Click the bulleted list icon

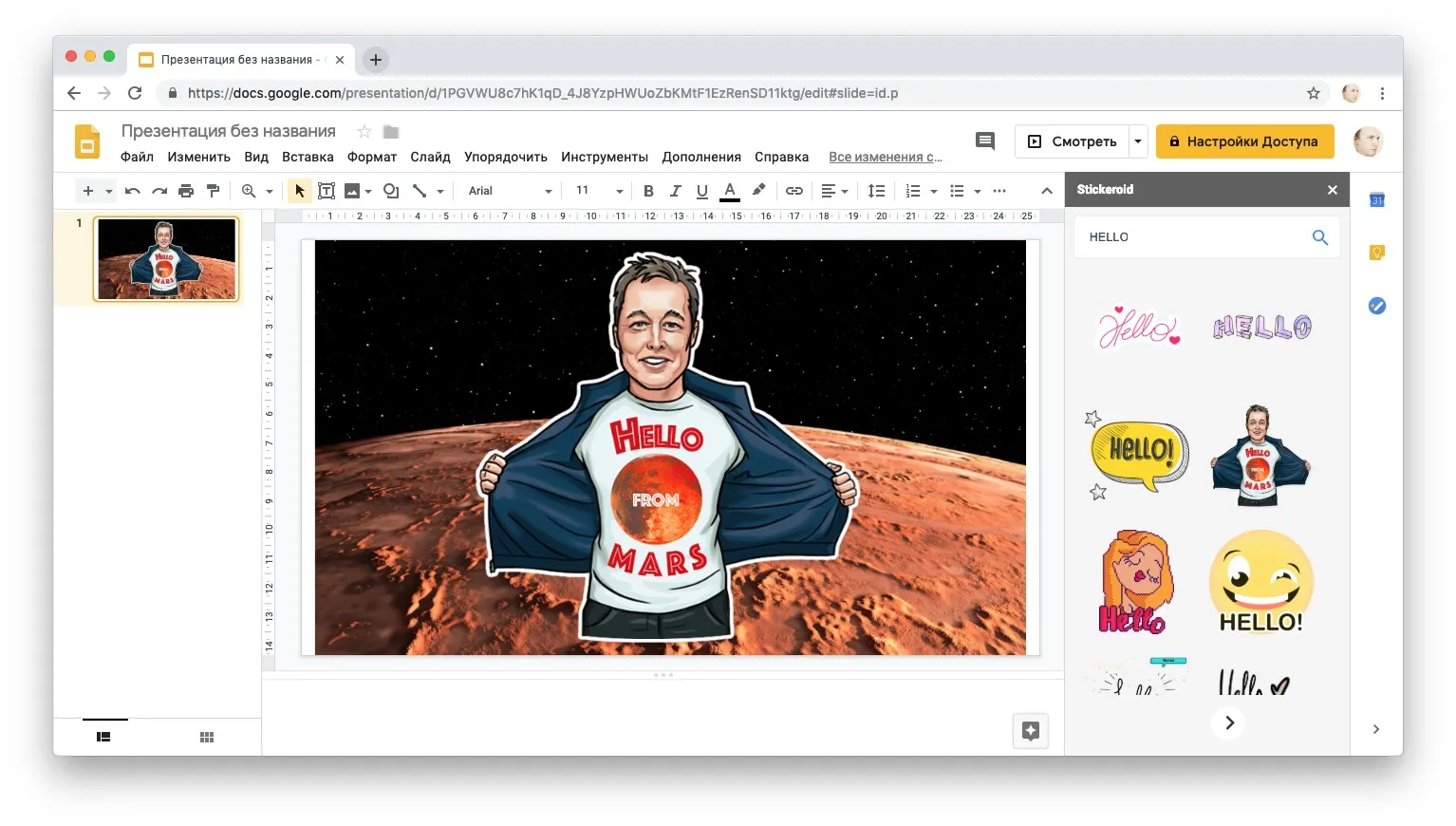[x=957, y=191]
